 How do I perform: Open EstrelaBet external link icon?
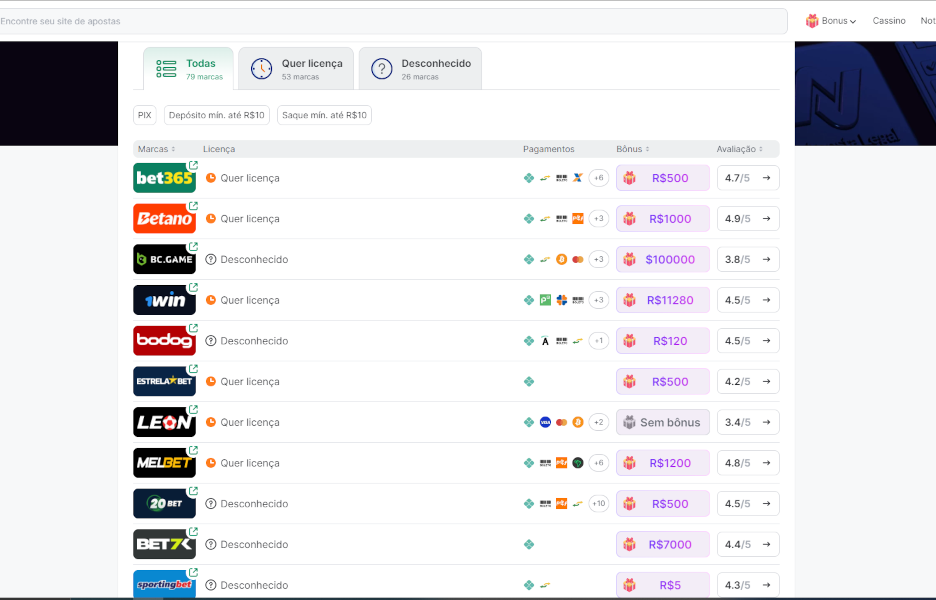click(193, 369)
